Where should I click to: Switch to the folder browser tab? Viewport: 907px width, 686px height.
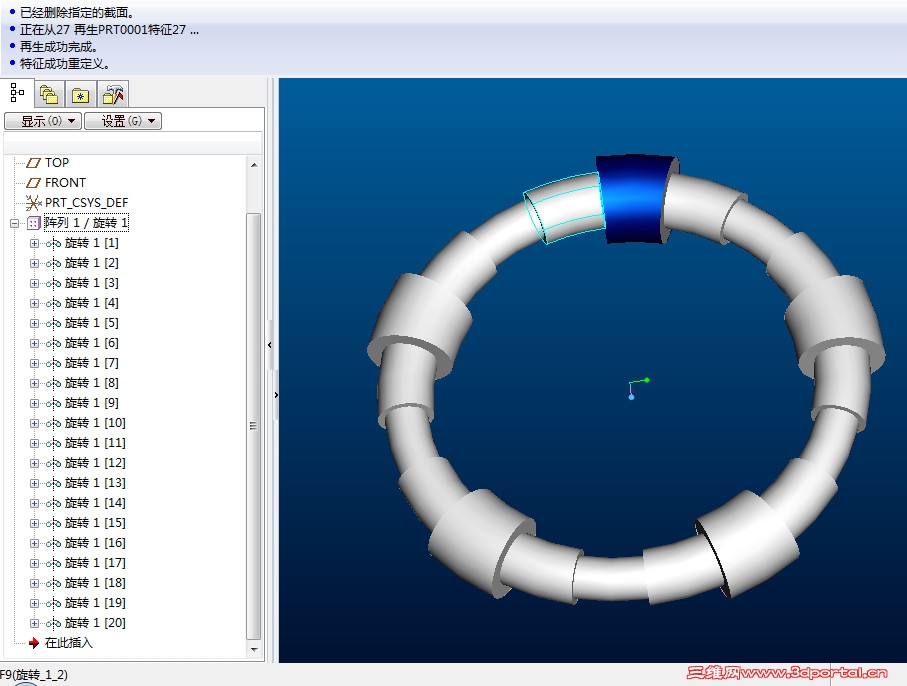[49, 94]
